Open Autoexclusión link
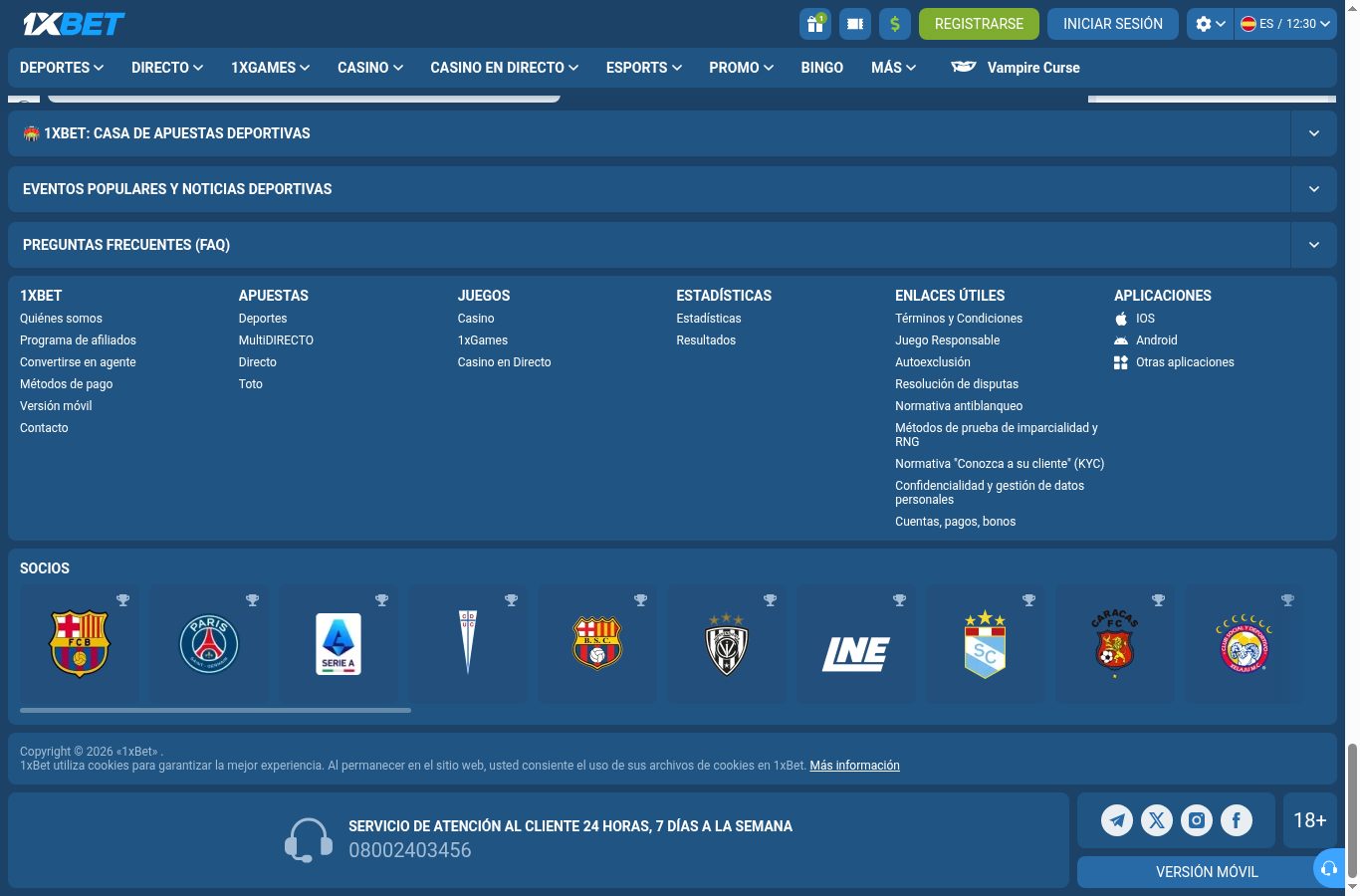 click(933, 362)
